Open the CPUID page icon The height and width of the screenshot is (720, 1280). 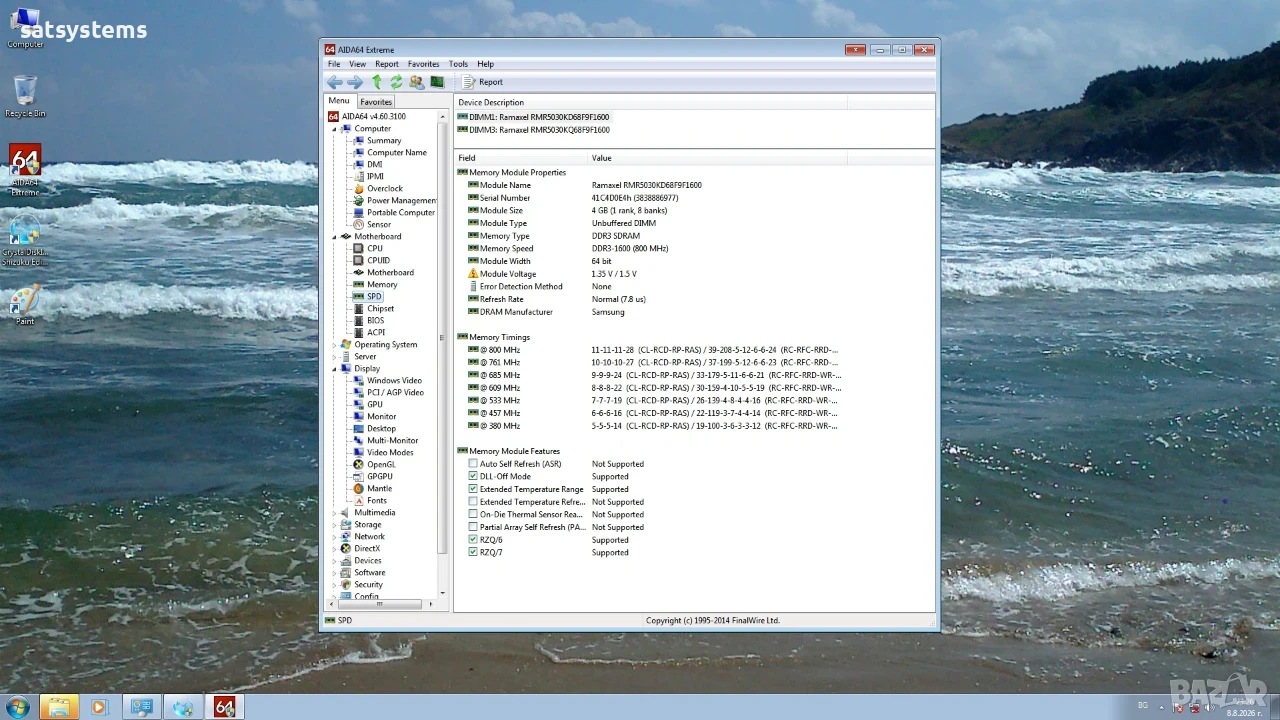pyautogui.click(x=359, y=261)
